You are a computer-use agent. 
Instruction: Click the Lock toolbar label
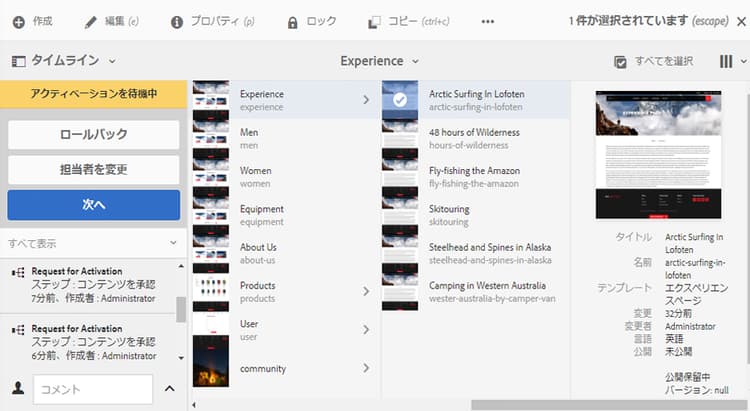(321, 21)
